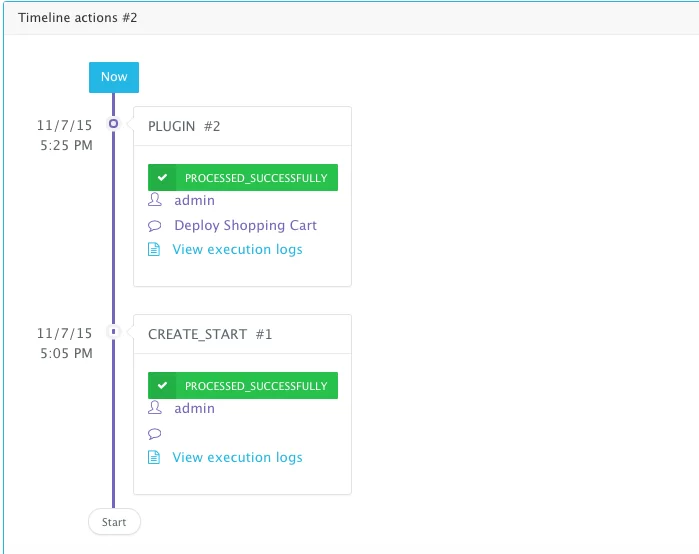Image resolution: width=699 pixels, height=554 pixels.
Task: Open View execution logs for PLUGIN #2
Action: pos(237,250)
